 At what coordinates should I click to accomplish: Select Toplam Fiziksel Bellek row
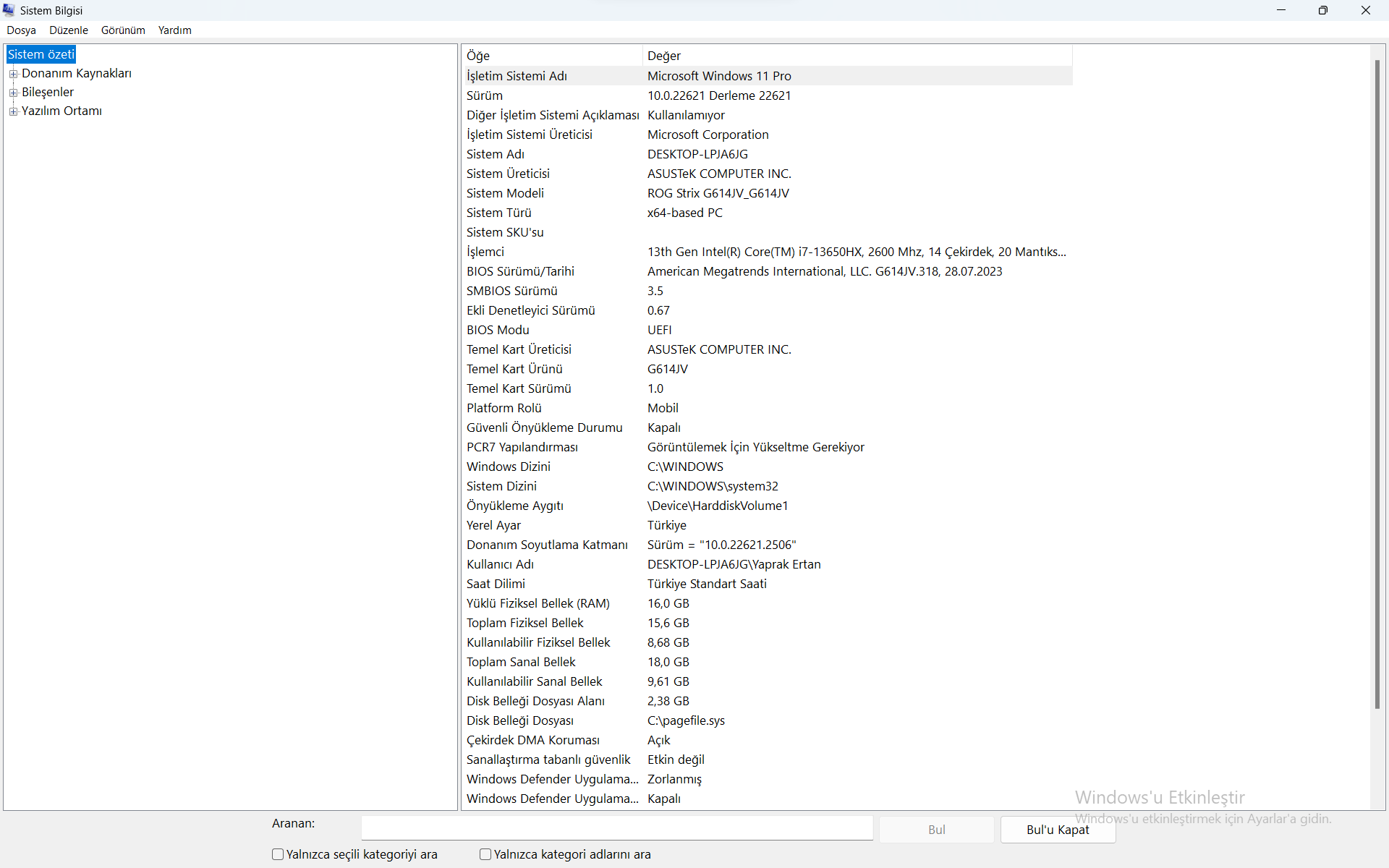[x=768, y=623]
